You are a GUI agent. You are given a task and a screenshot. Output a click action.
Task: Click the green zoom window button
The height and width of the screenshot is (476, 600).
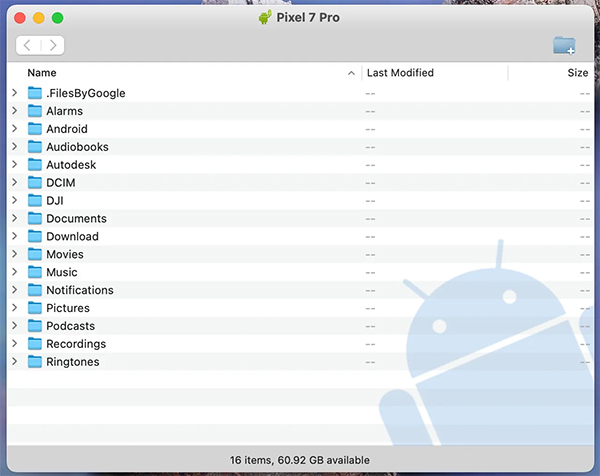[58, 18]
